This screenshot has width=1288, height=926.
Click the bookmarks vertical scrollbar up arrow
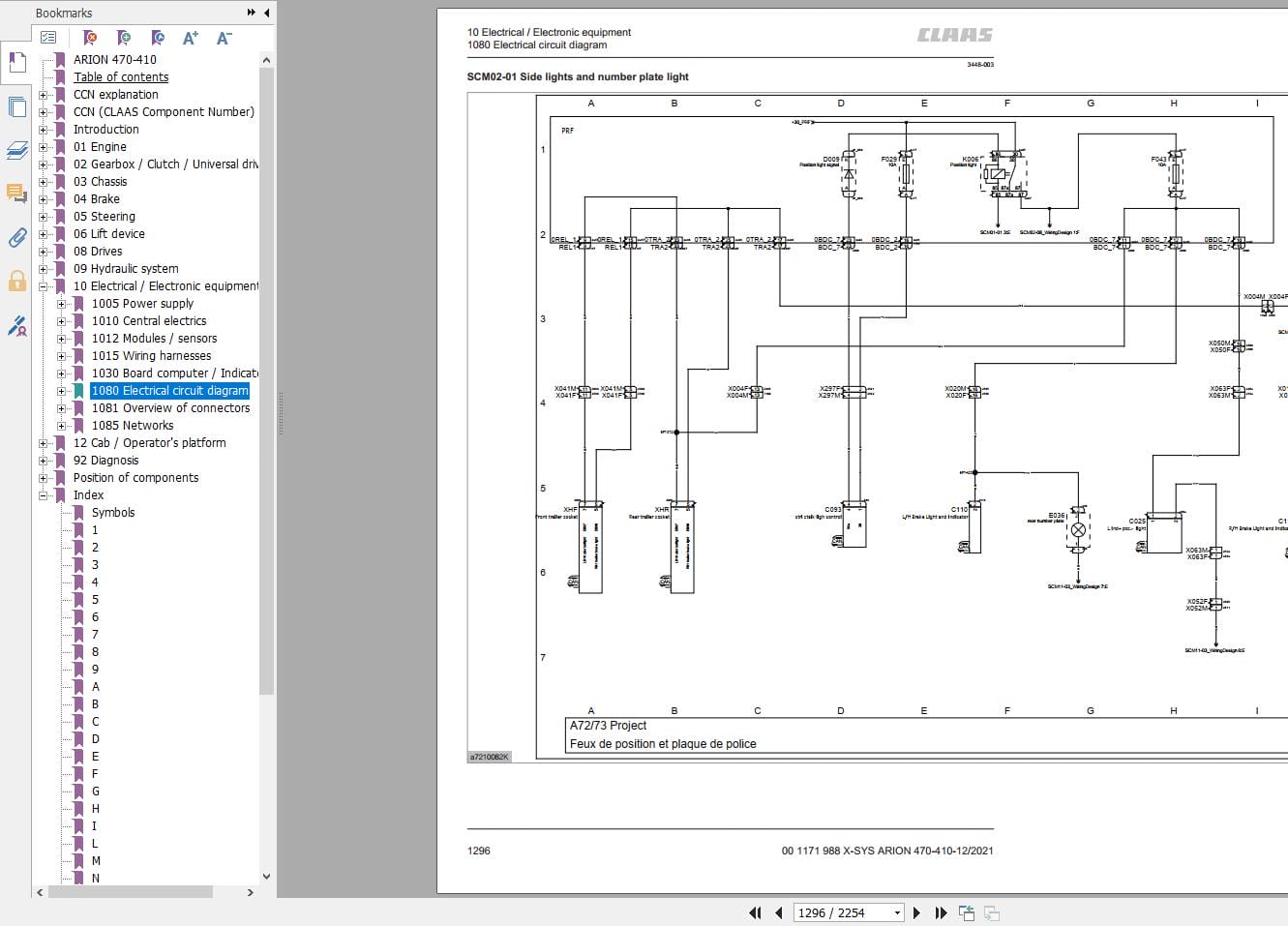(x=266, y=60)
